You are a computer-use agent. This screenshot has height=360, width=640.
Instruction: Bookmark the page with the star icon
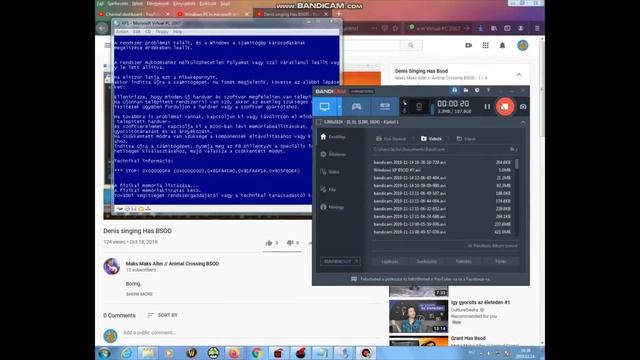click(395, 28)
